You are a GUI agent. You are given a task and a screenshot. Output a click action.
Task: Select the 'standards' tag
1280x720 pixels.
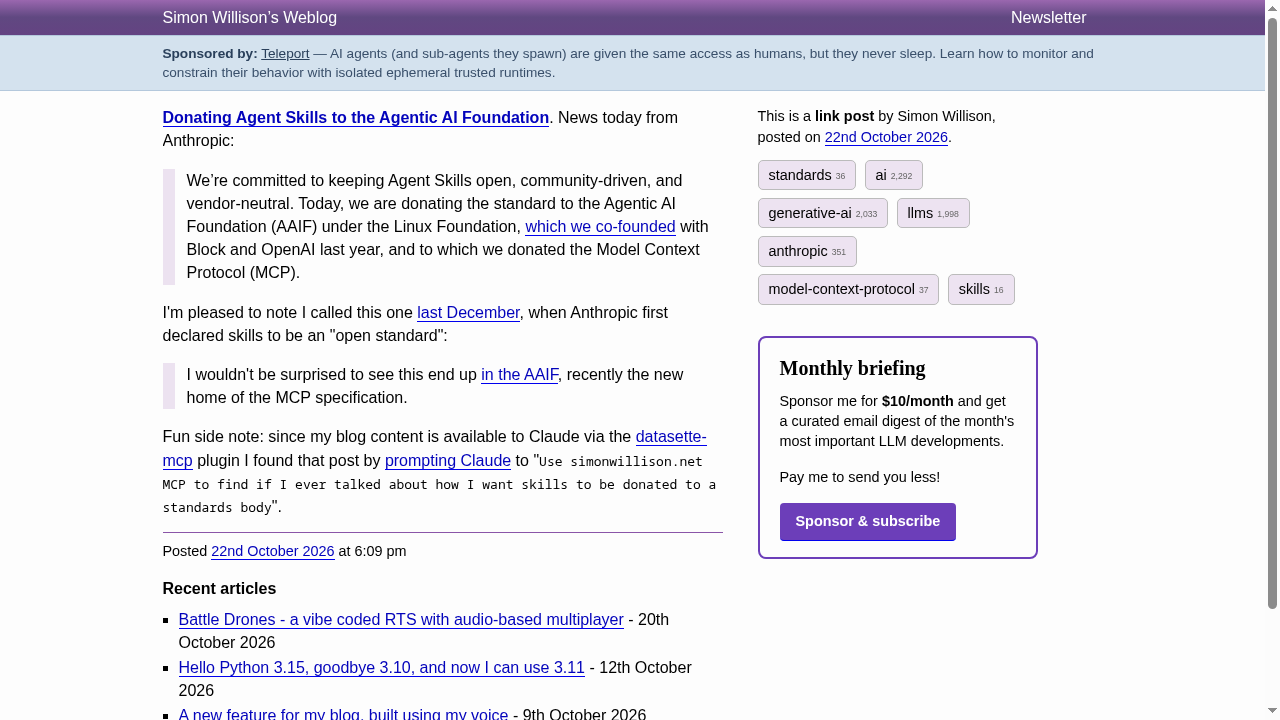[807, 175]
